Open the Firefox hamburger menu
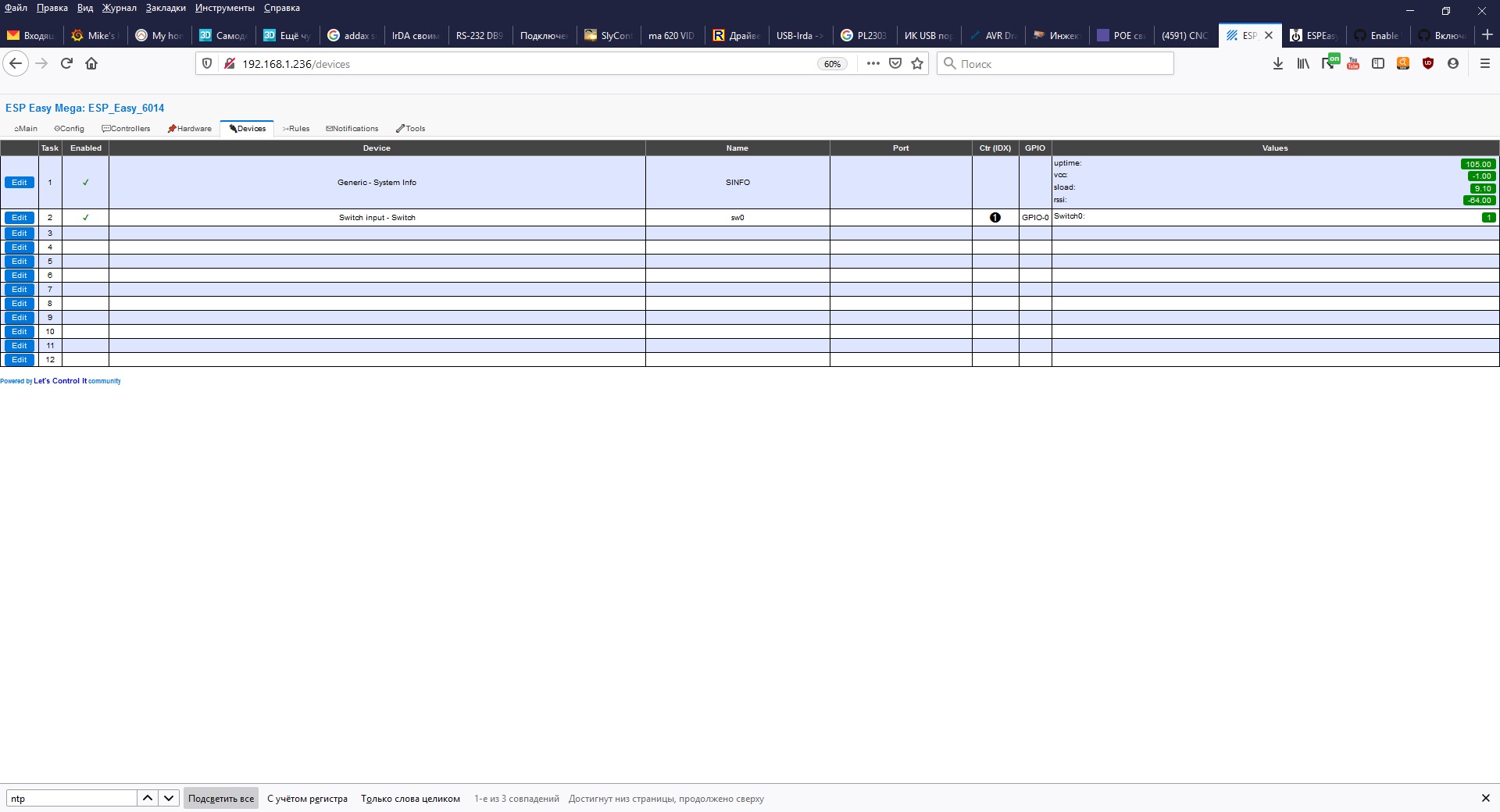Screen dimensions: 1500x812 pos(1484,63)
